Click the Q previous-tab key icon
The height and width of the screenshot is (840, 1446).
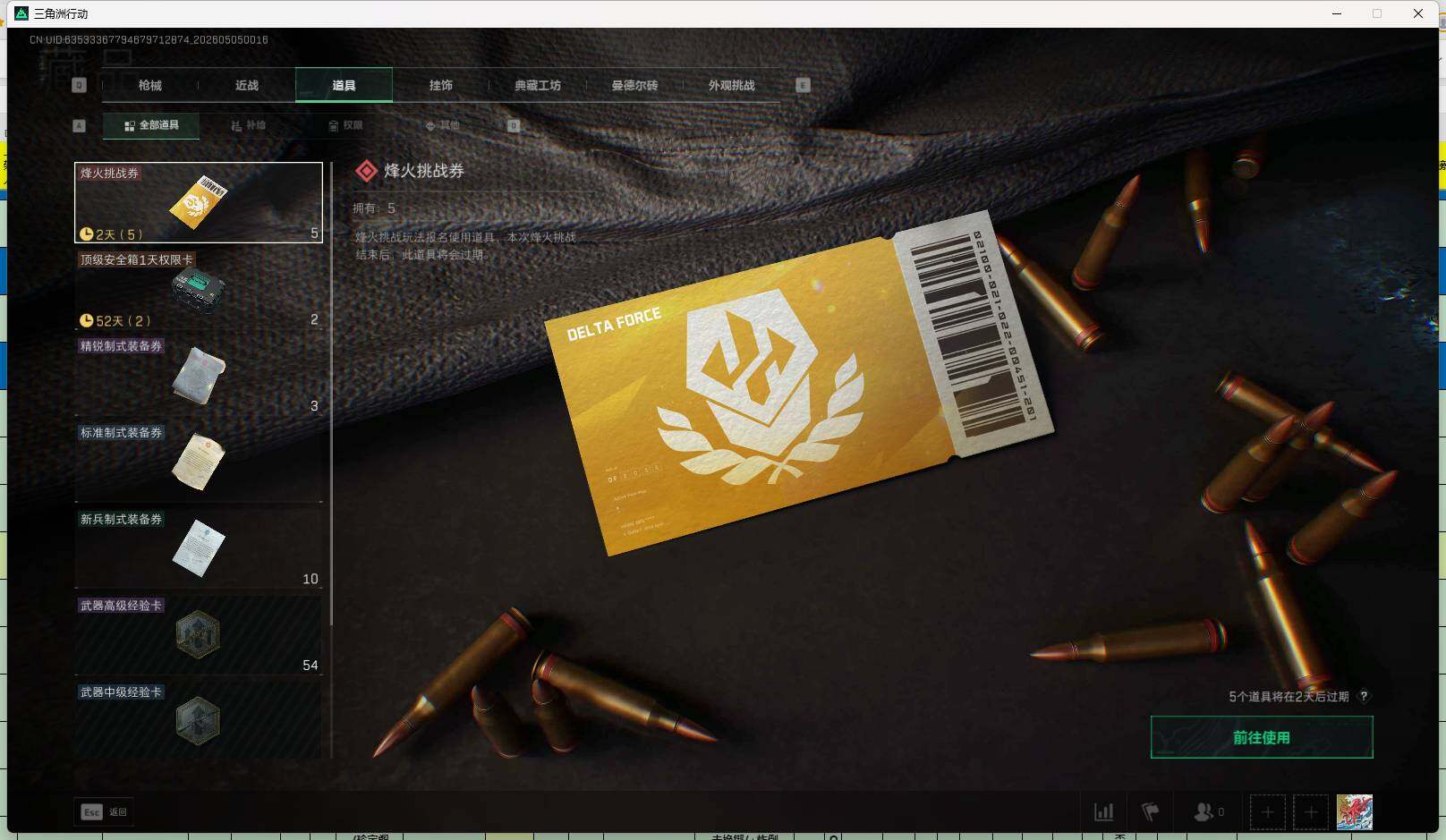coord(79,85)
